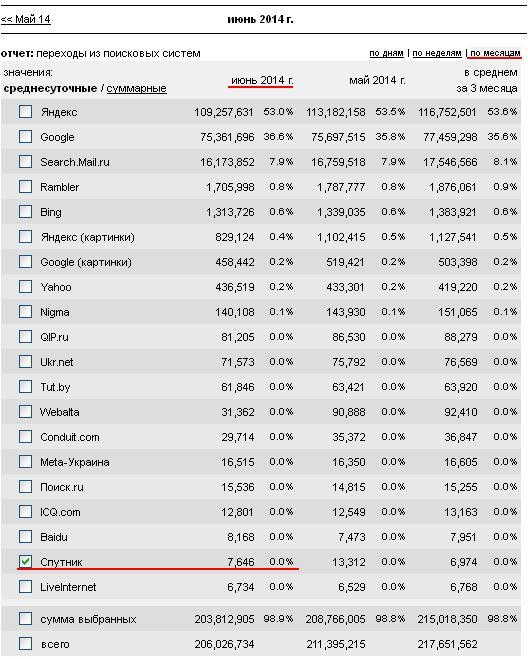
Task: Check the Яндекс checkbox
Action: tap(25, 112)
